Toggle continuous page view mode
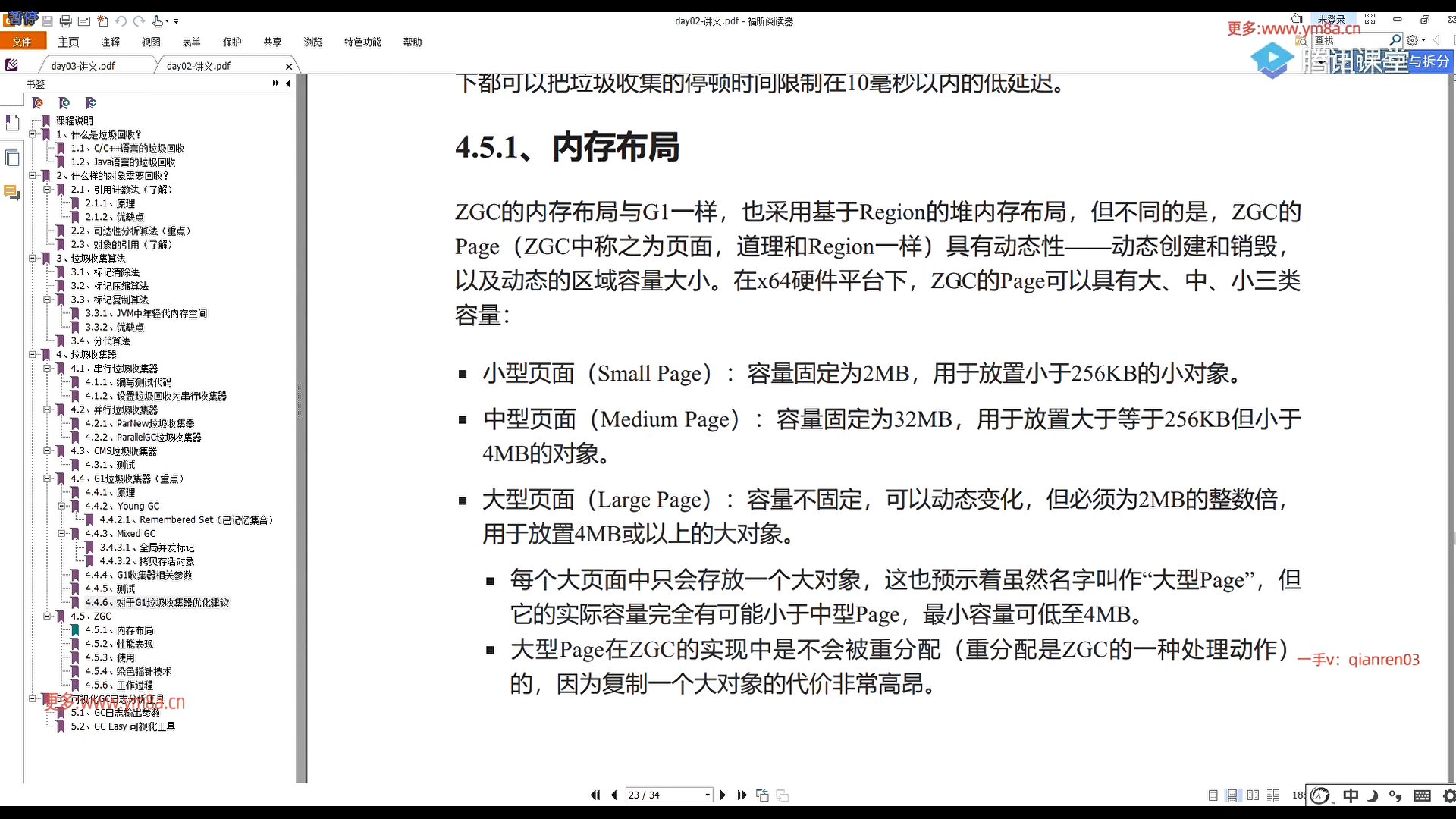 point(1233,795)
